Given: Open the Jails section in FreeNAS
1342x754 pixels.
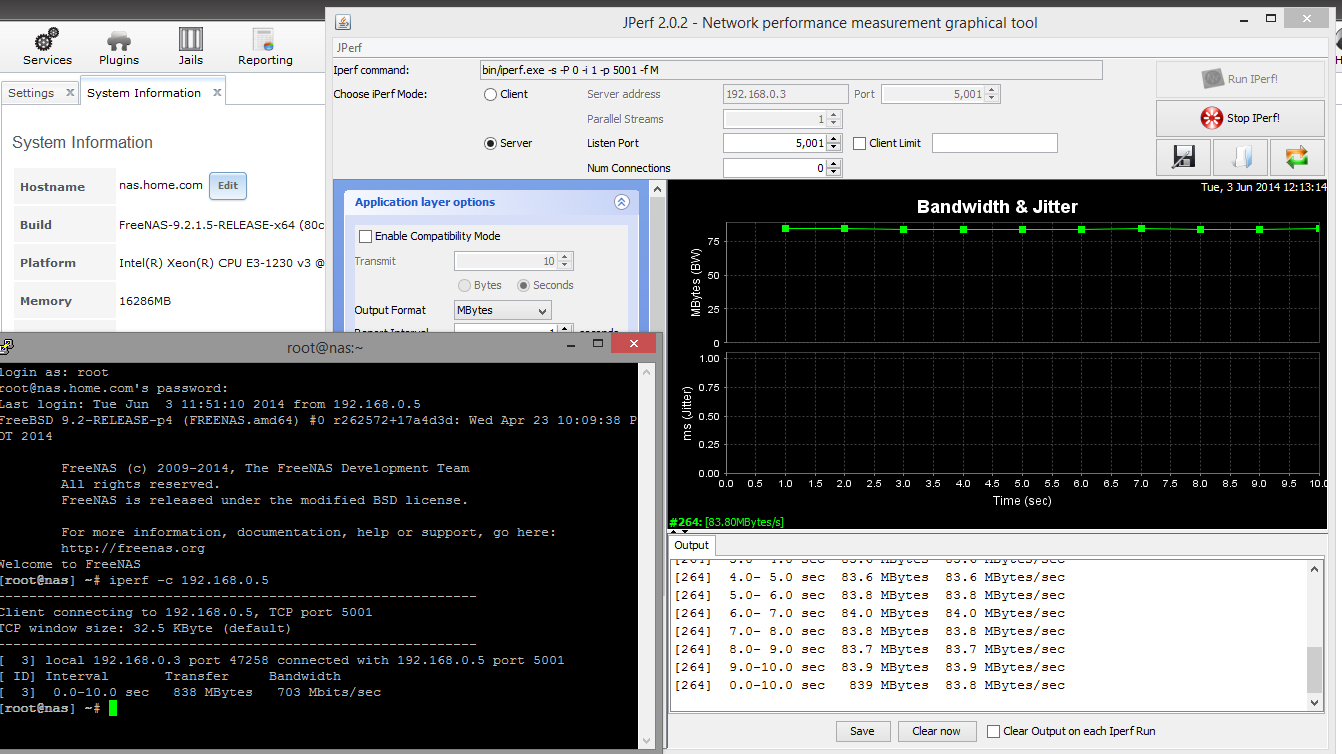Looking at the screenshot, I should 190,46.
